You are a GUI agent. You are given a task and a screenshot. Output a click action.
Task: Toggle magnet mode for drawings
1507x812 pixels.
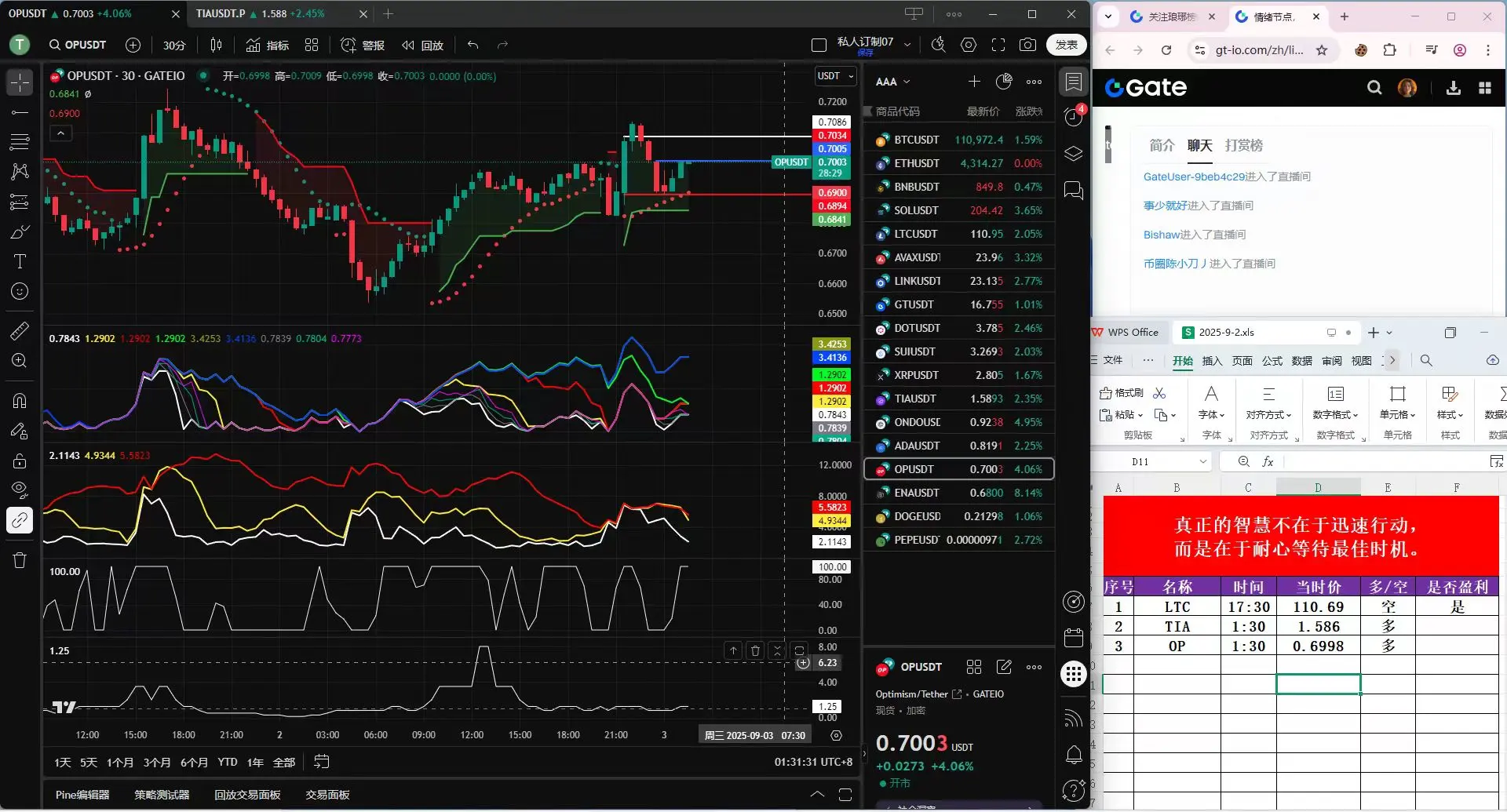(20, 401)
